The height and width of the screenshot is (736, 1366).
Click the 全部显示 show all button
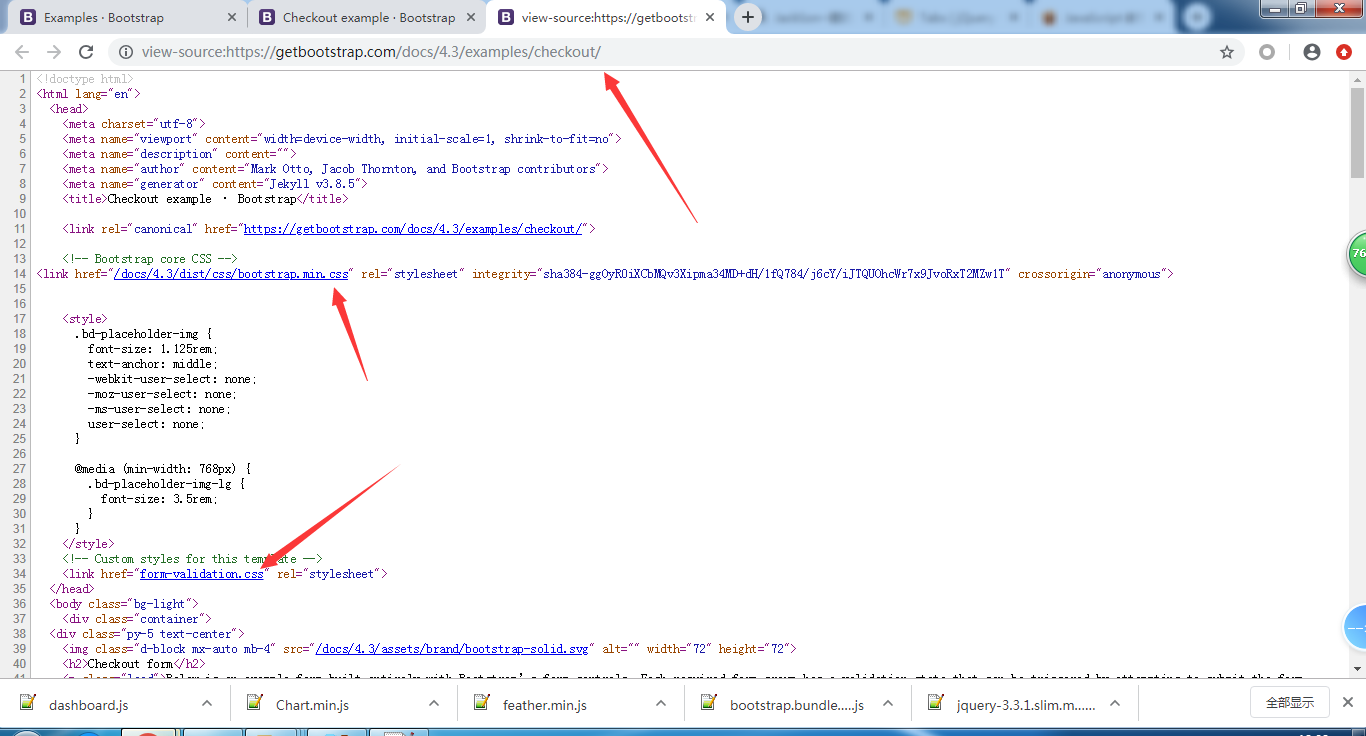coord(1290,702)
